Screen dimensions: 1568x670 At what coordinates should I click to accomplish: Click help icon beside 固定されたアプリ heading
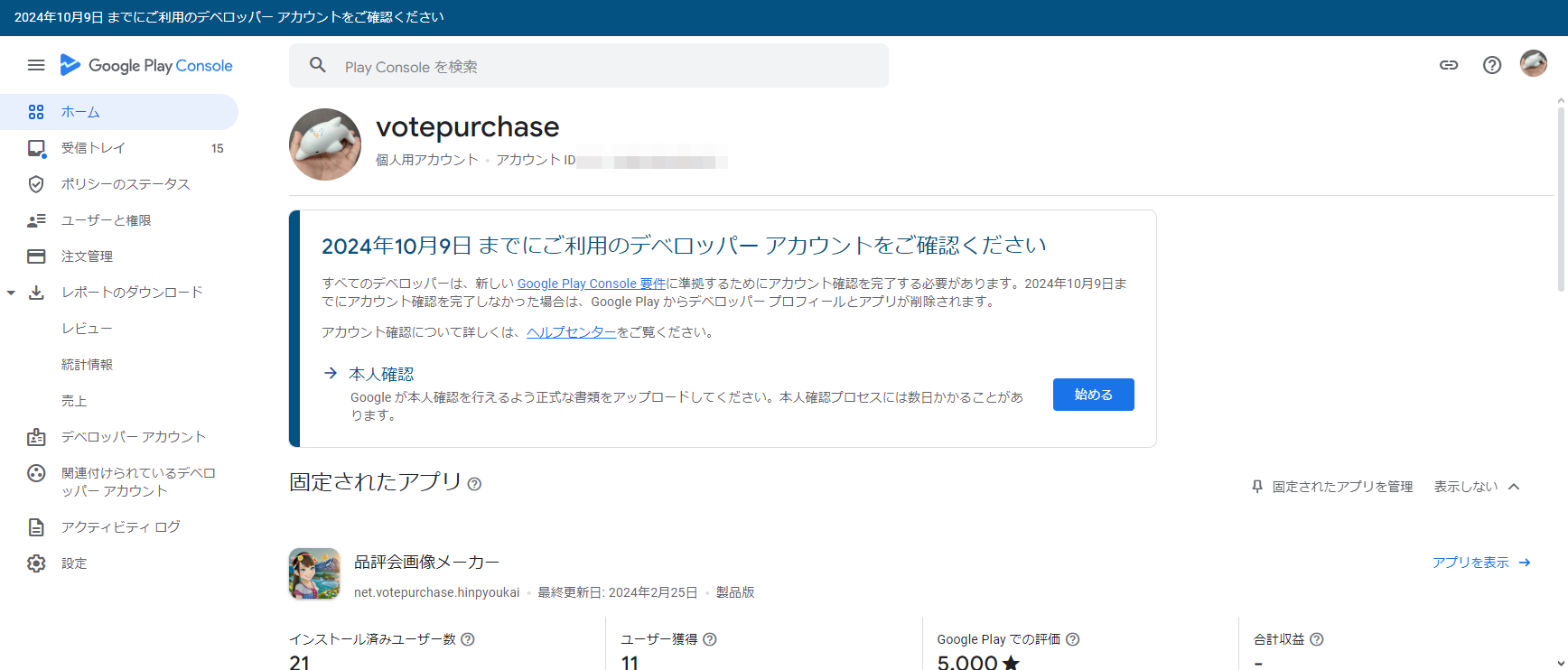coord(474,484)
